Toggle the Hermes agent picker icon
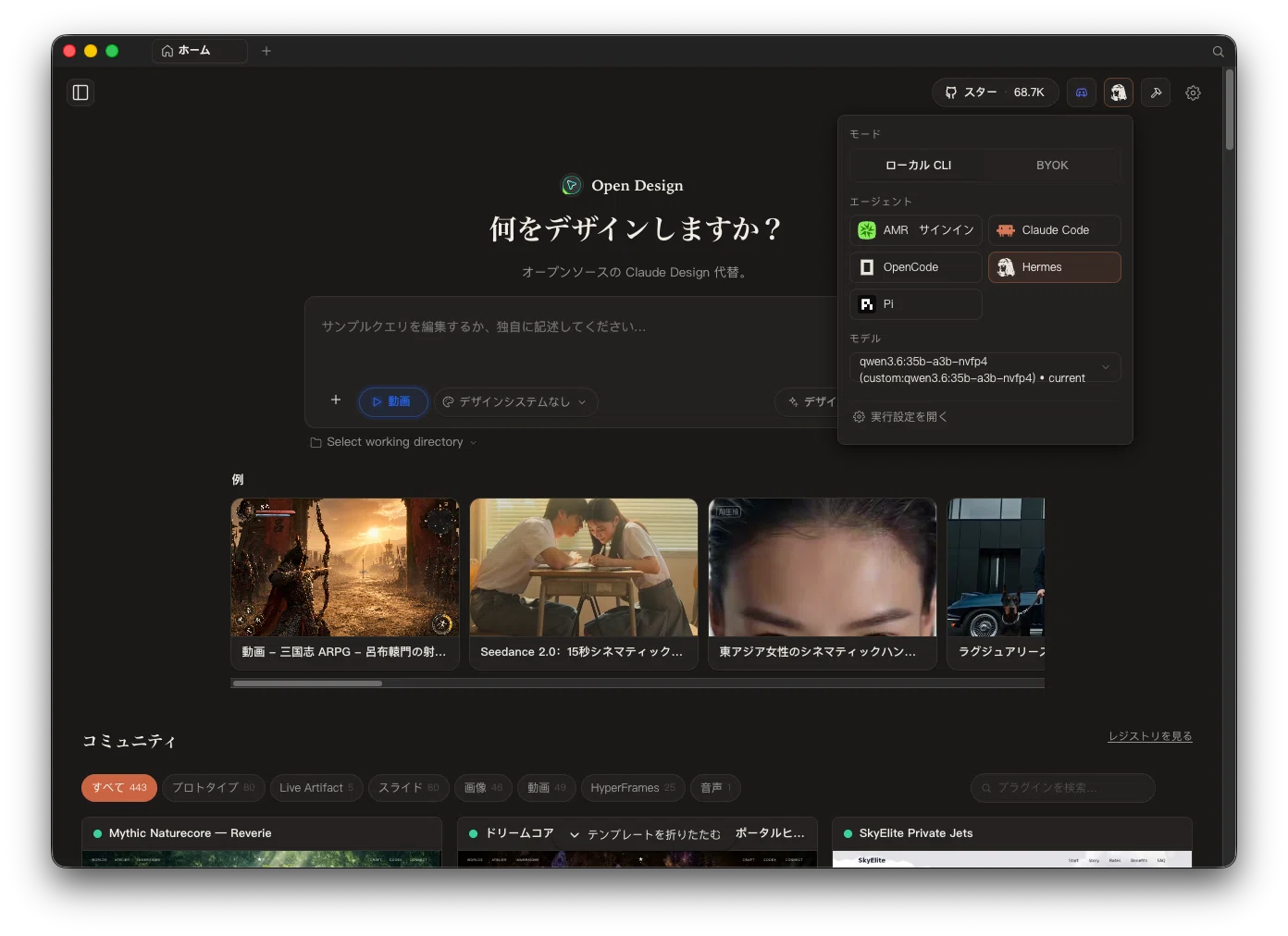Image resolution: width=1288 pixels, height=936 pixels. [x=1119, y=92]
